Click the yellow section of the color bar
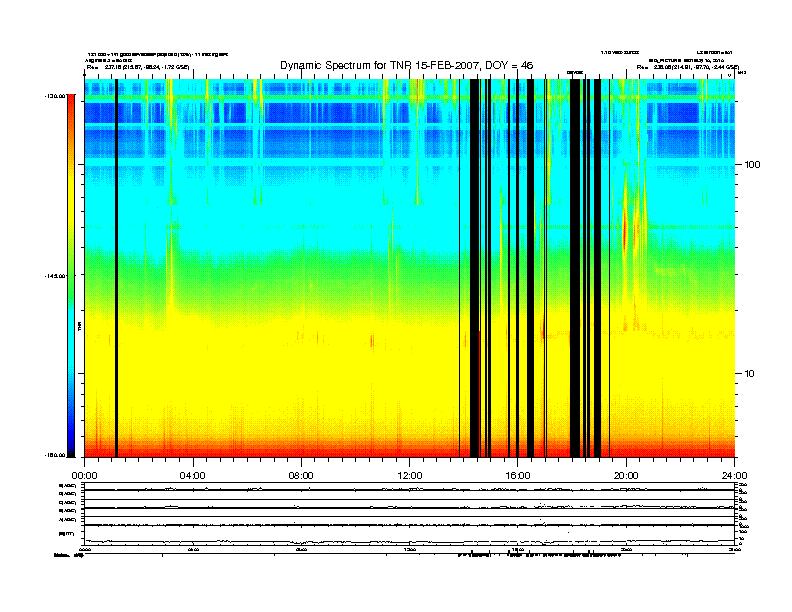 pos(70,200)
